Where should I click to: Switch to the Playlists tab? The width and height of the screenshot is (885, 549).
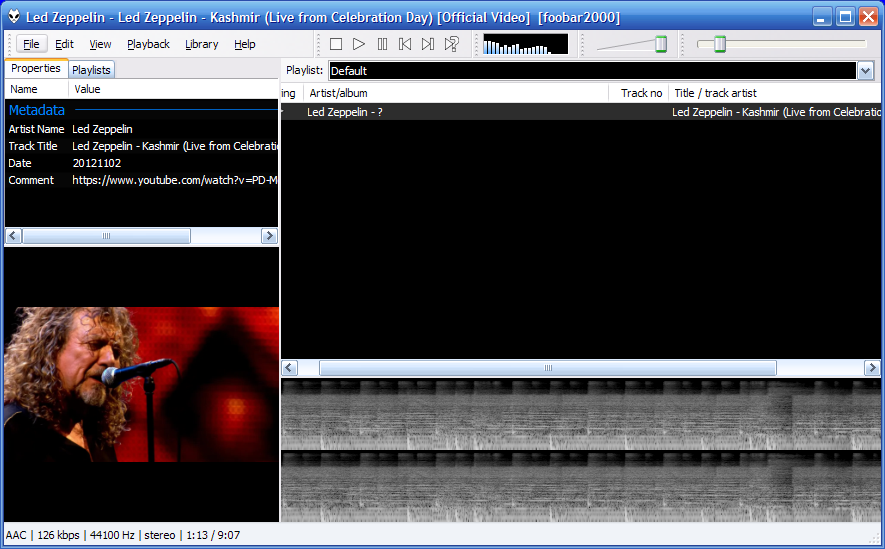pos(91,70)
